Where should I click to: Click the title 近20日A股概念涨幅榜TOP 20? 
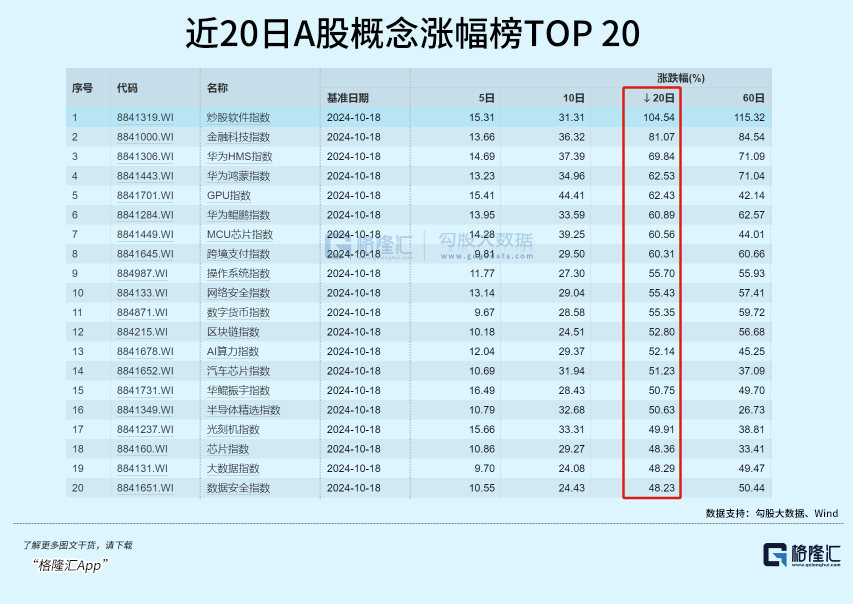coord(413,33)
